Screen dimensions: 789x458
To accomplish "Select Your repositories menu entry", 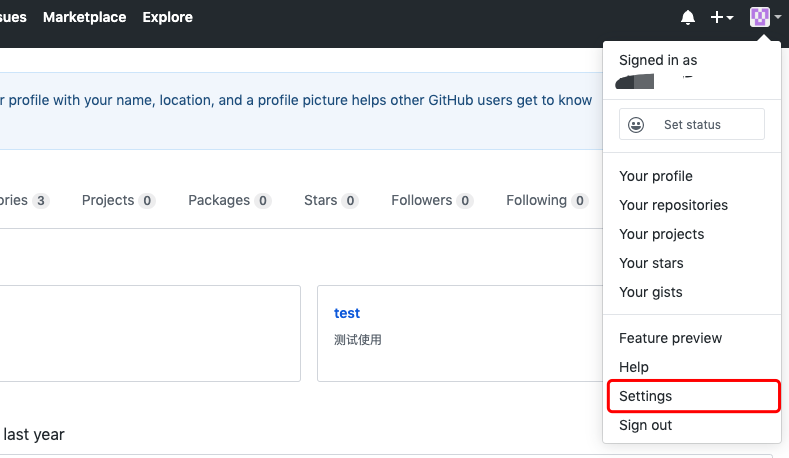I will (x=673, y=205).
